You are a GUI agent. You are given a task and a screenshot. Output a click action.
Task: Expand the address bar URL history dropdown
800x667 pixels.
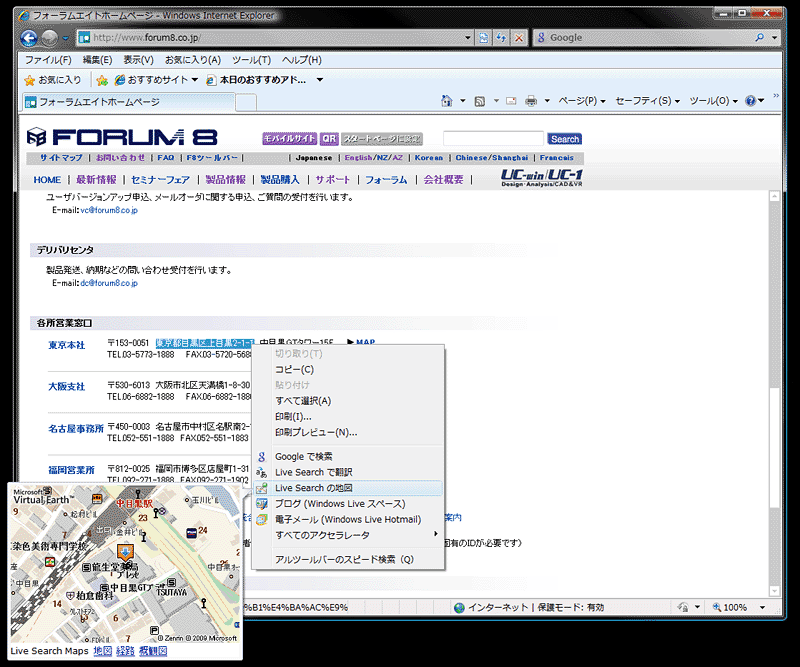(468, 38)
